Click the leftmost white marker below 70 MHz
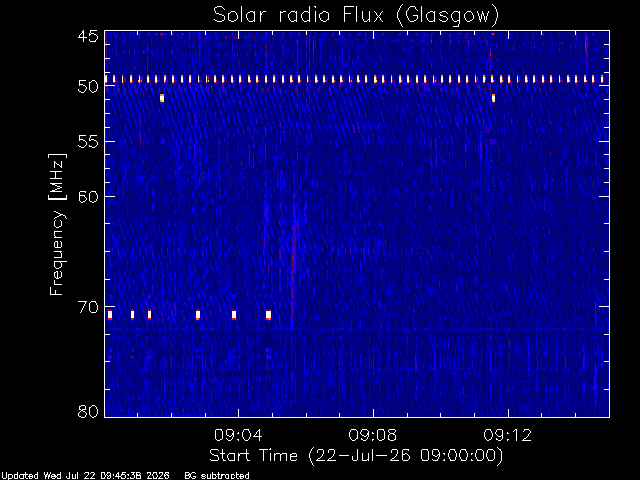Image resolution: width=640 pixels, height=480 pixels. coord(110,315)
